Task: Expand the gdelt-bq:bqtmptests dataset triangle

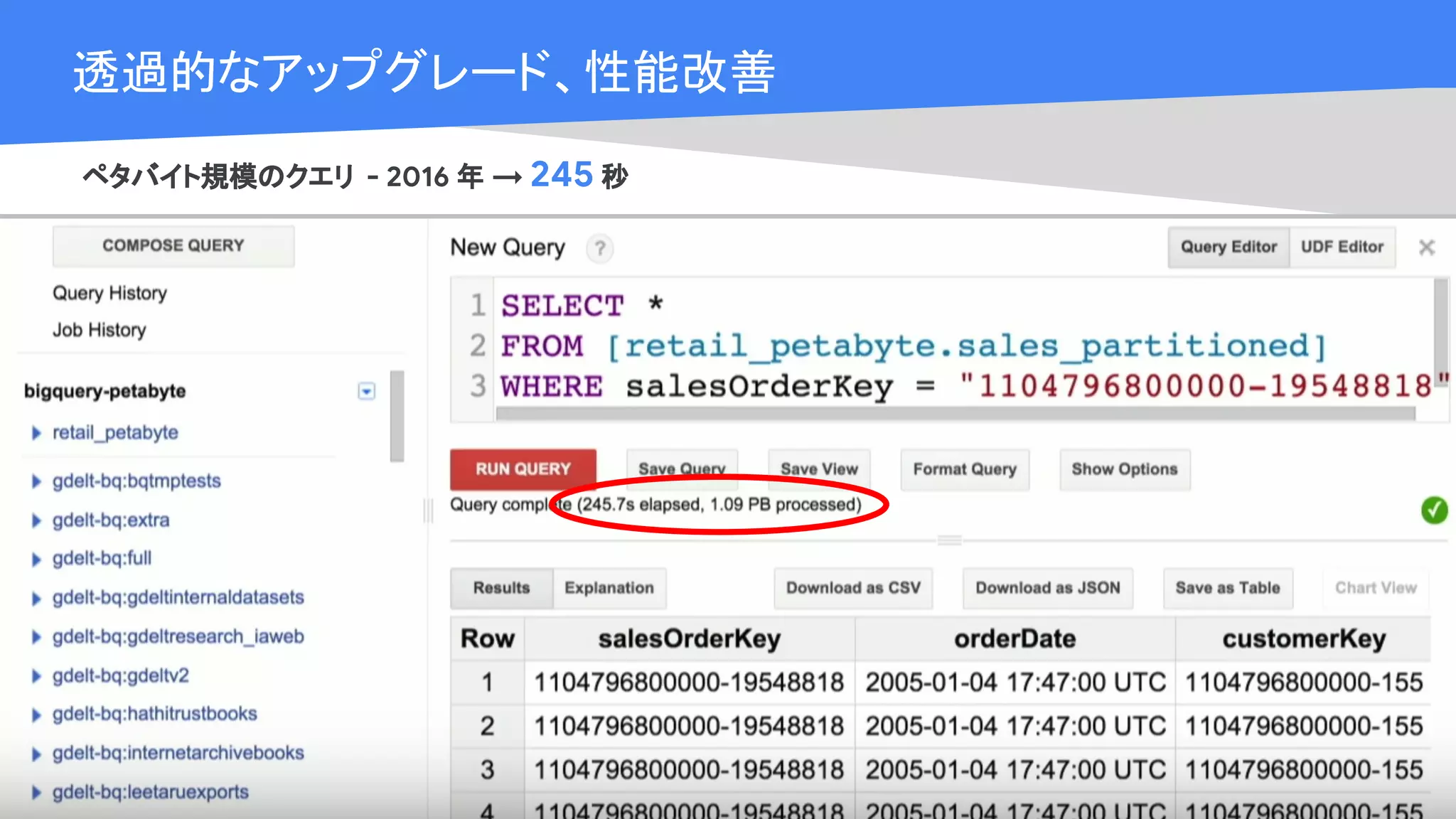Action: [x=36, y=481]
